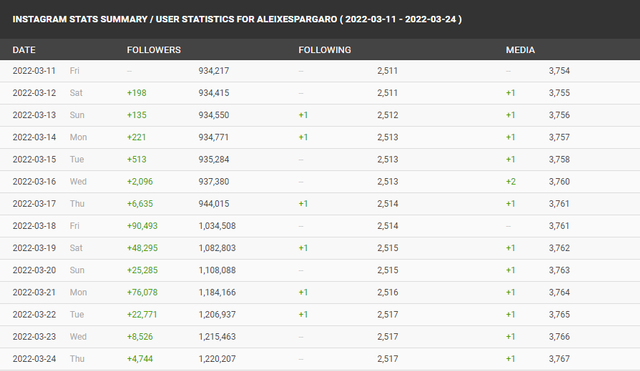Click media count 3,754
Image resolution: width=640 pixels, height=371 pixels.
click(x=559, y=71)
